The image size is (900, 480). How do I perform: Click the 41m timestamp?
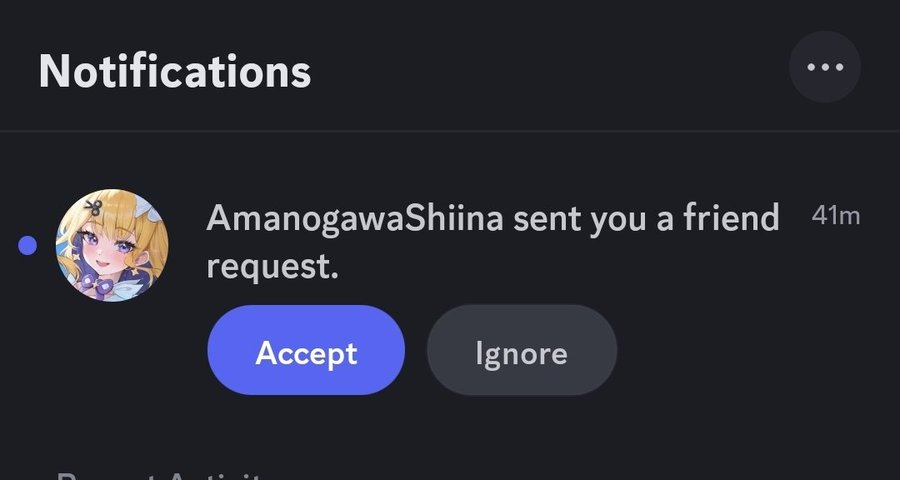tap(836, 216)
